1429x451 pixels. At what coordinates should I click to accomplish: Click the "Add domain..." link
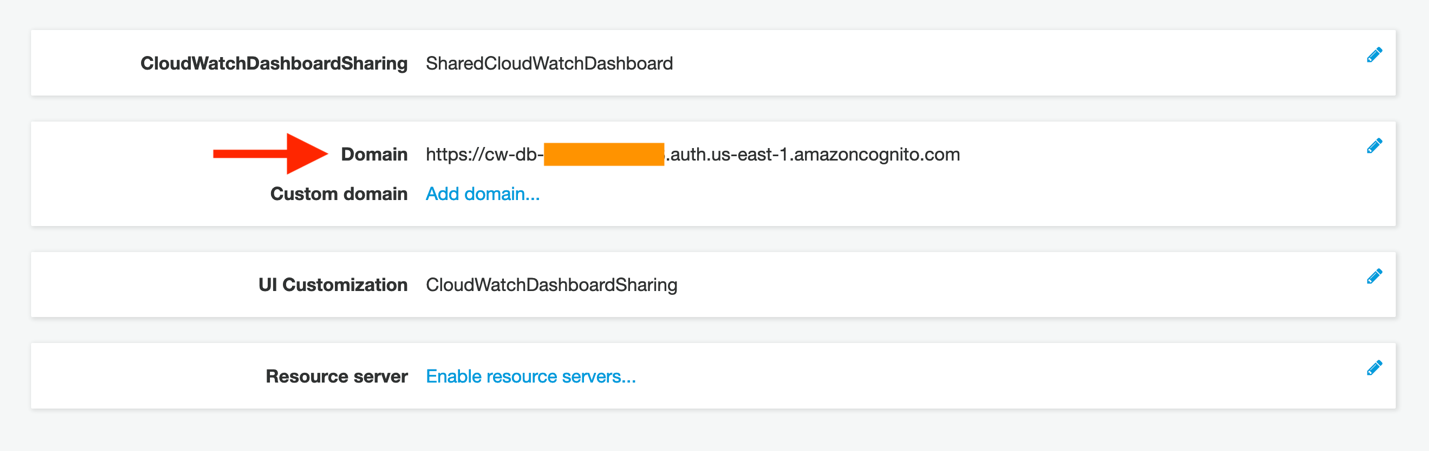click(483, 194)
